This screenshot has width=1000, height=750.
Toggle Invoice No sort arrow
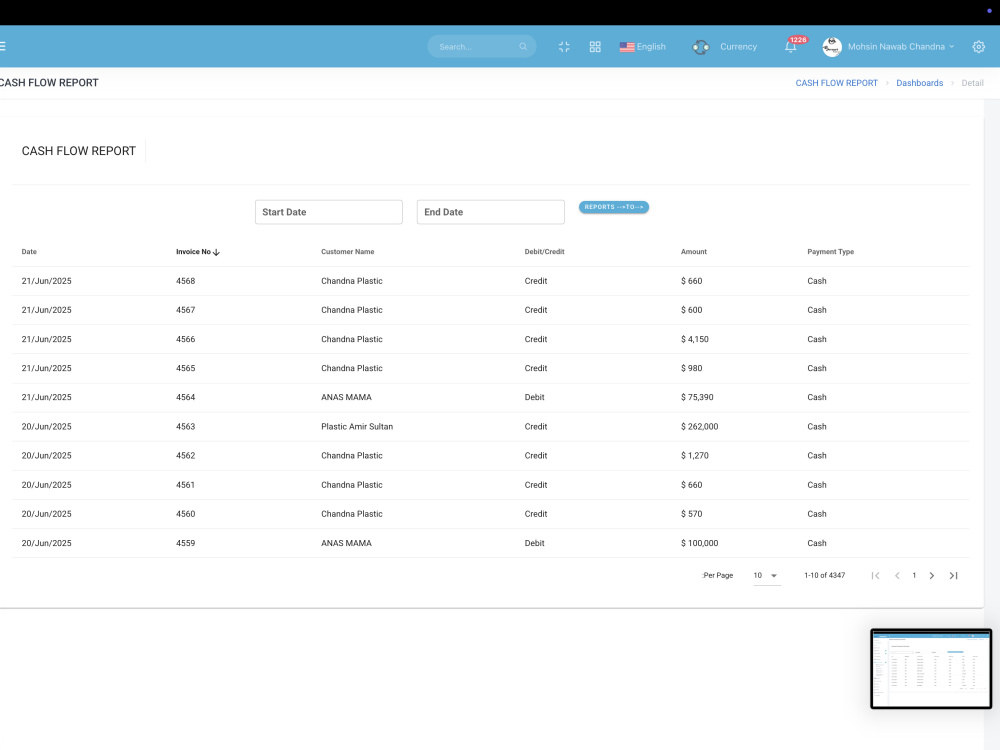click(x=216, y=252)
